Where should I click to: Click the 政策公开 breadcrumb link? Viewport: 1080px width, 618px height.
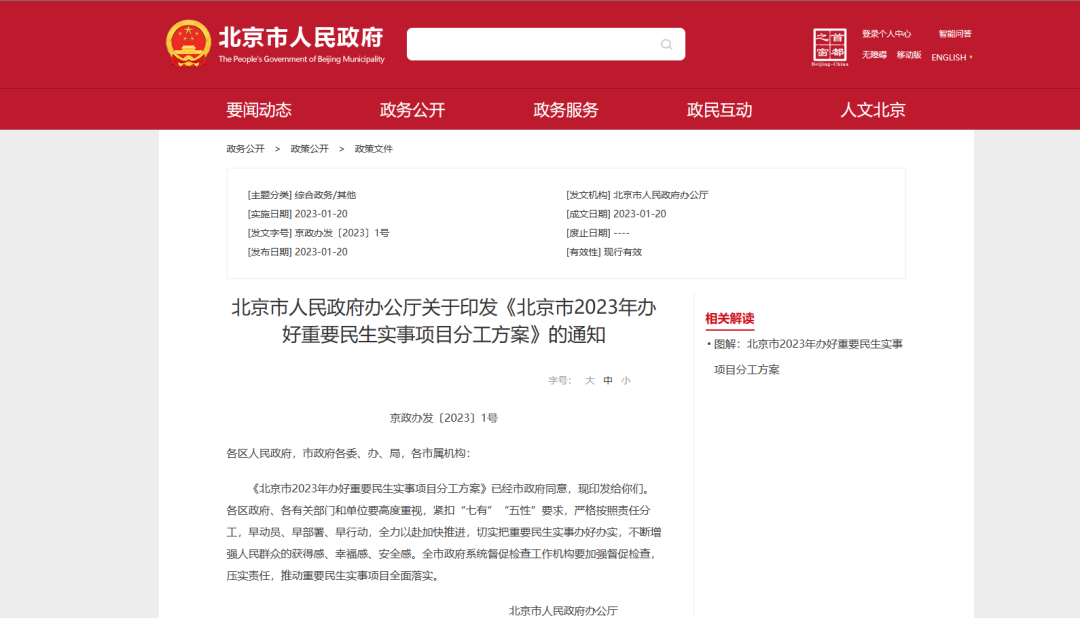pos(309,148)
